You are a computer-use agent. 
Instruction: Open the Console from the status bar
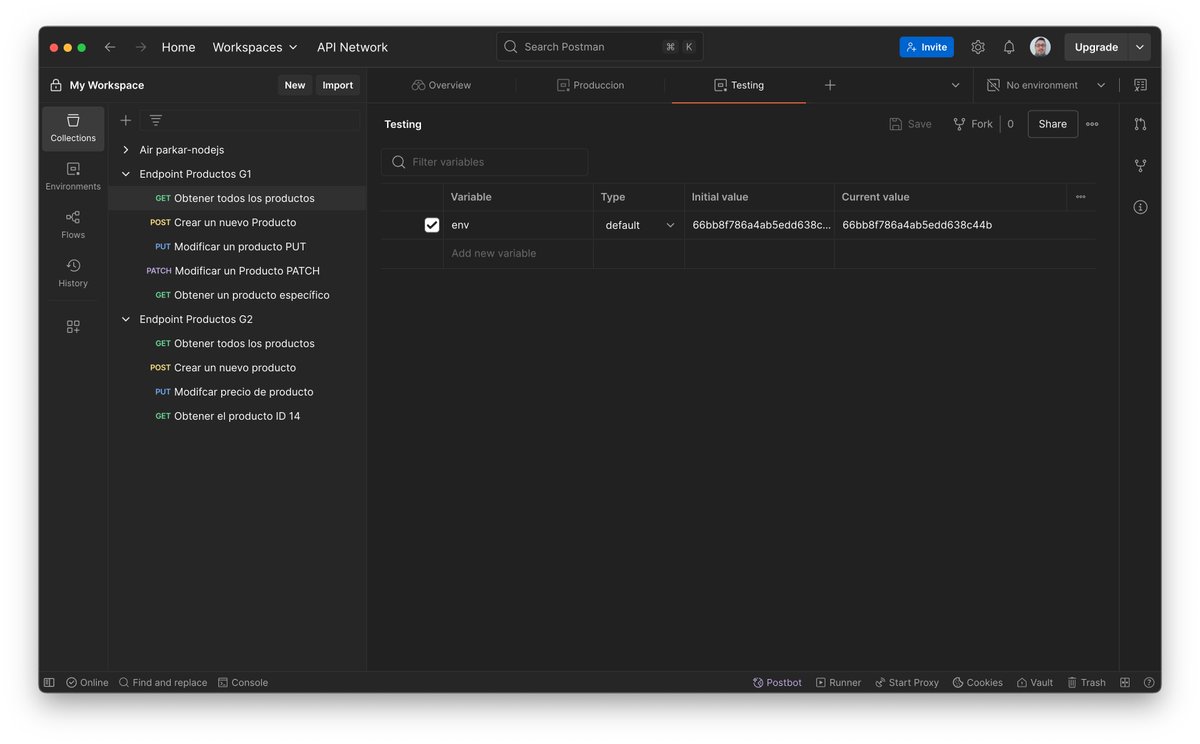pyautogui.click(x=243, y=682)
